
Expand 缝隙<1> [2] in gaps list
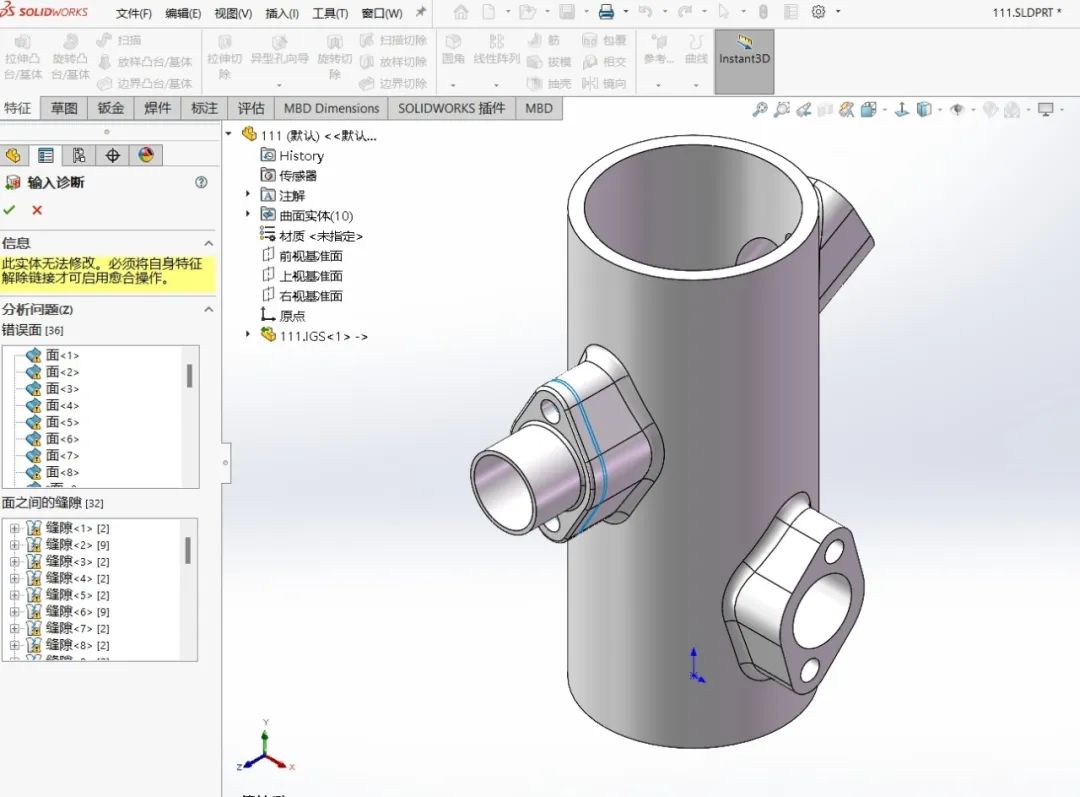[14, 528]
